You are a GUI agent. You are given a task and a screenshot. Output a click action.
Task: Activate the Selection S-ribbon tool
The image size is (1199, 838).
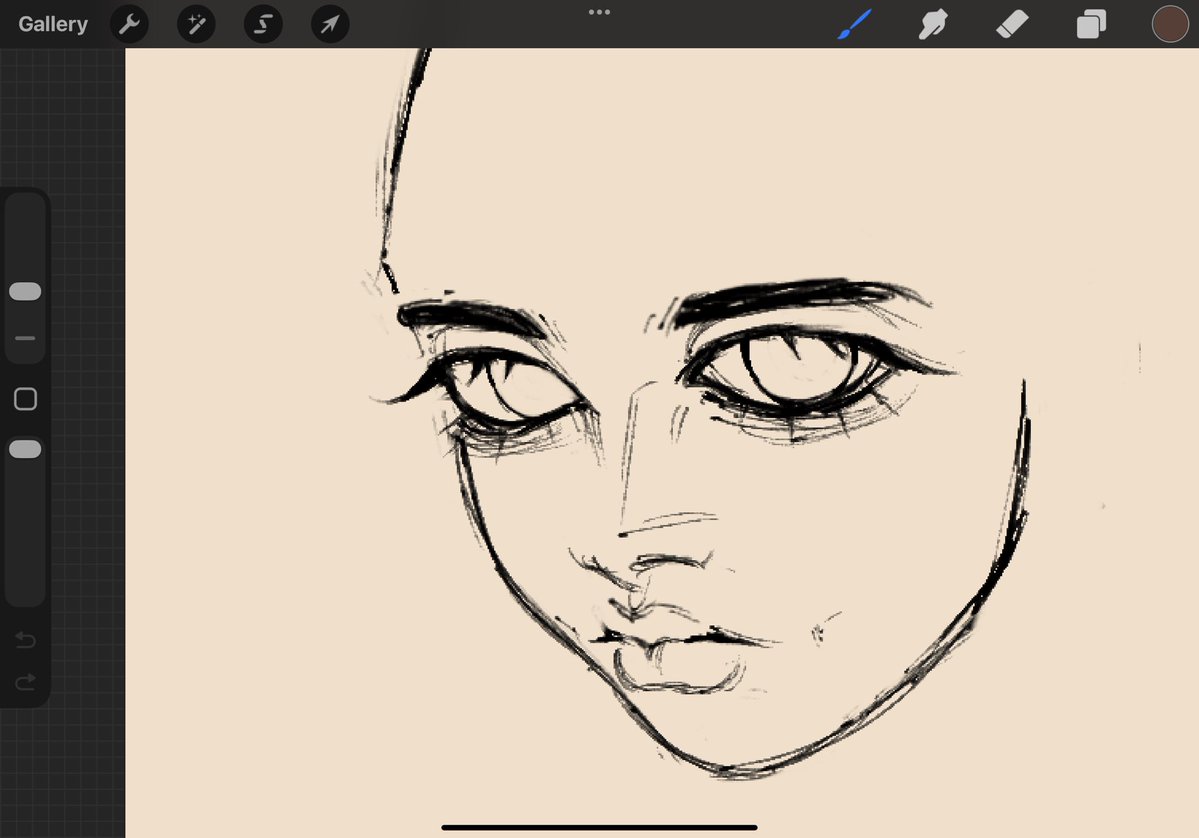tap(263, 24)
